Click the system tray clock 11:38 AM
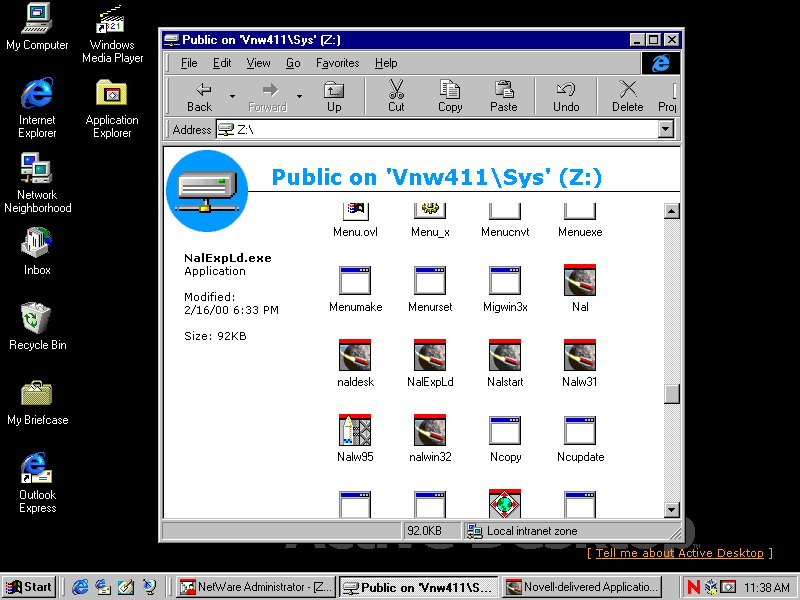 click(766, 588)
